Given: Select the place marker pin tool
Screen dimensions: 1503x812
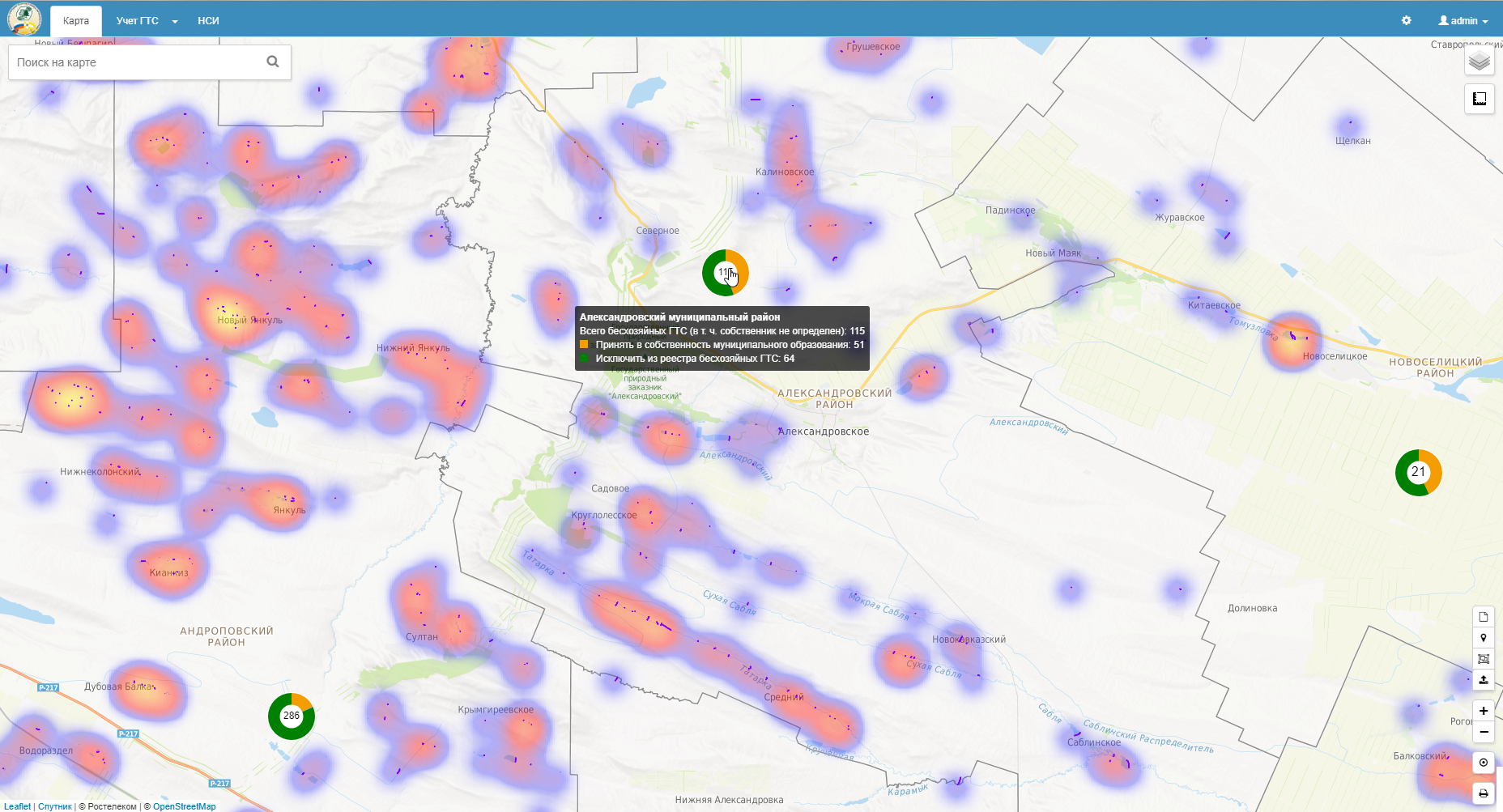Looking at the screenshot, I should click(1483, 638).
